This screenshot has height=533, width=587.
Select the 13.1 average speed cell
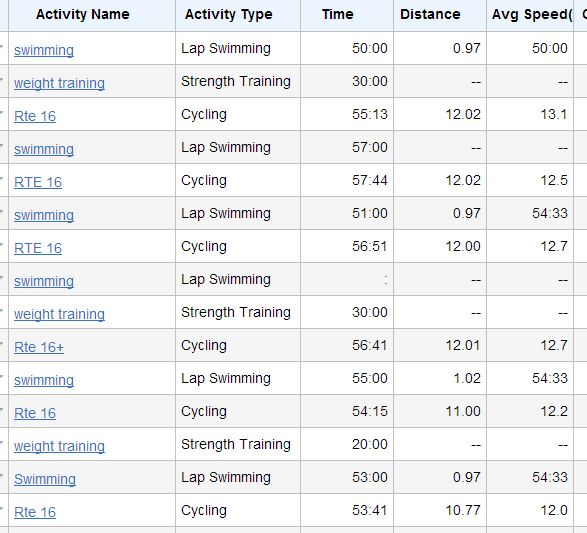point(530,114)
